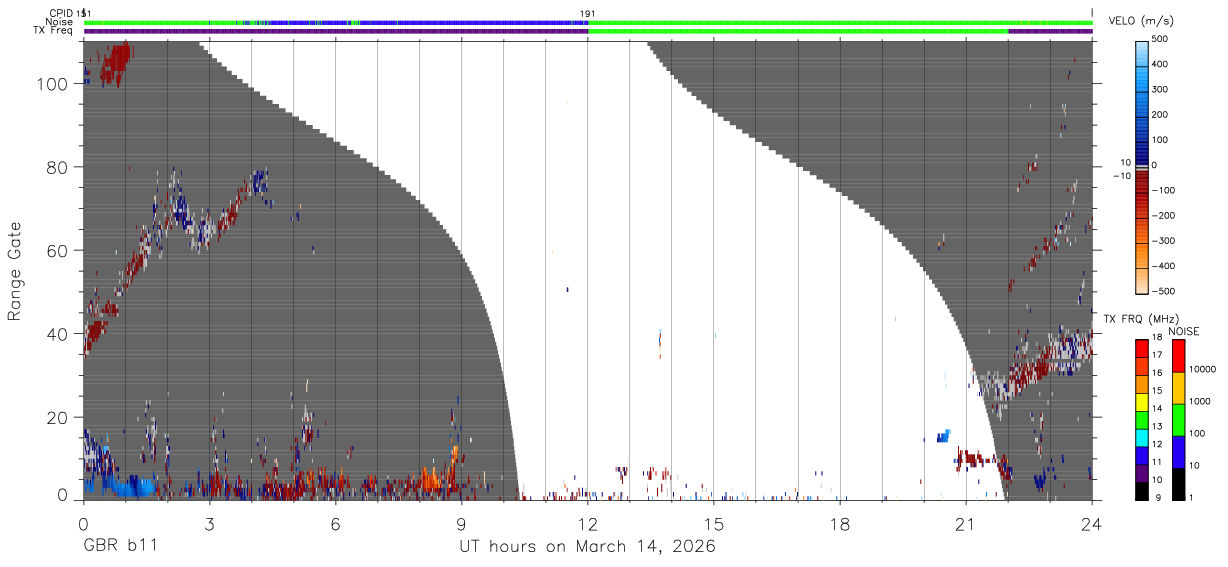Click the 10000 label in NOISE legend
This screenshot has height=567, width=1228.
pyautogui.click(x=1203, y=369)
